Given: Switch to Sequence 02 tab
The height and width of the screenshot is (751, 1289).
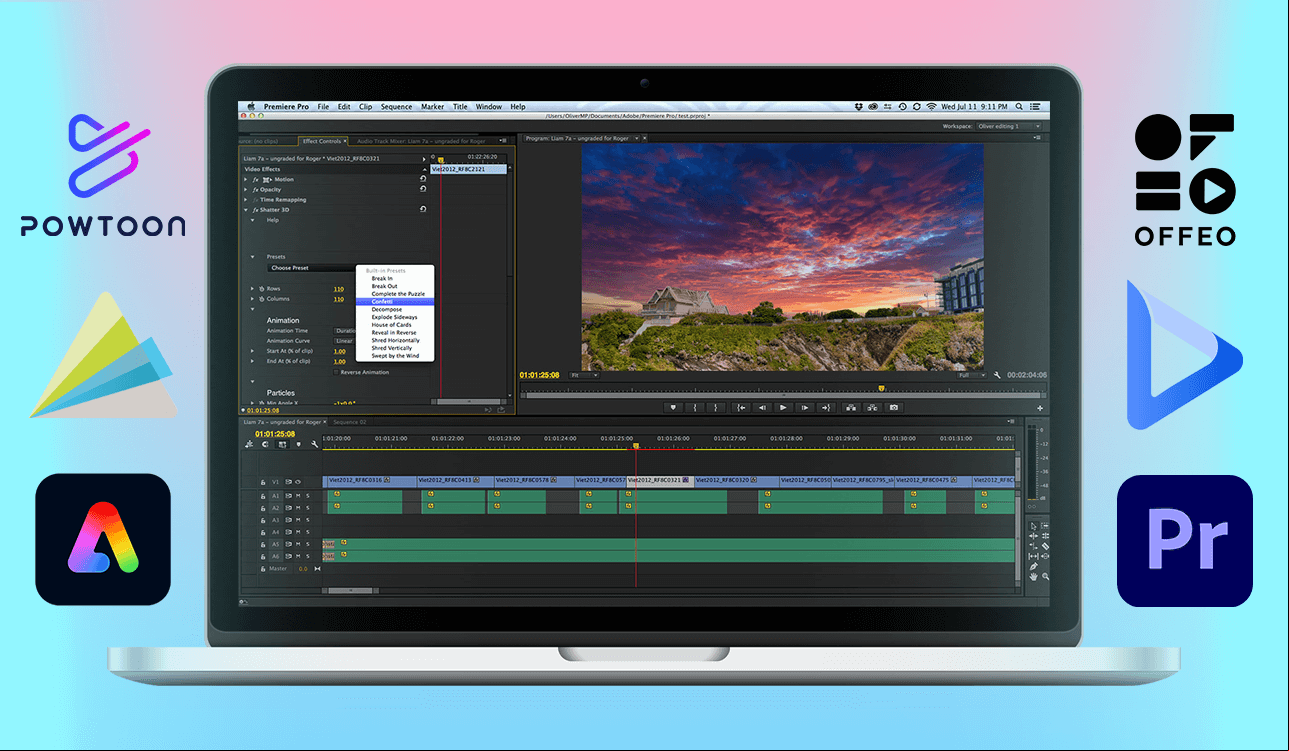Looking at the screenshot, I should 350,422.
